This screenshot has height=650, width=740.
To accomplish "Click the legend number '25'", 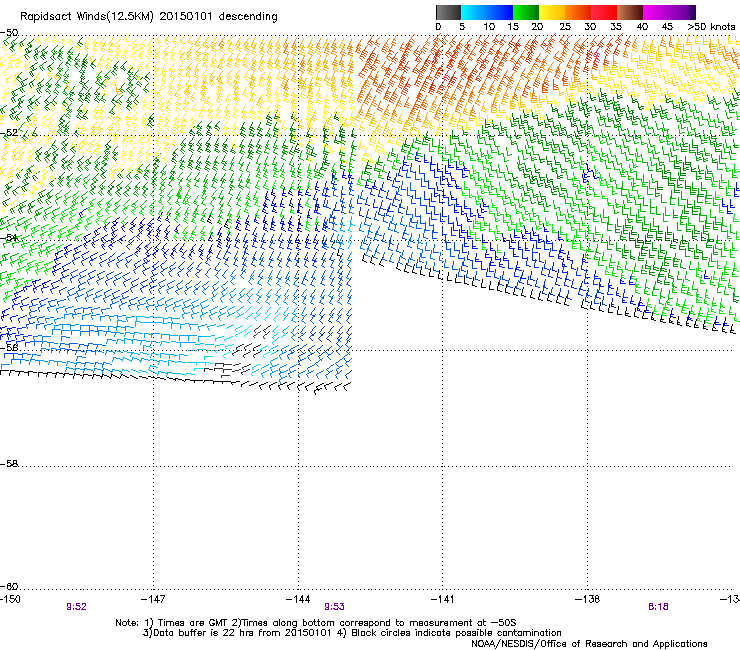I will [x=565, y=27].
